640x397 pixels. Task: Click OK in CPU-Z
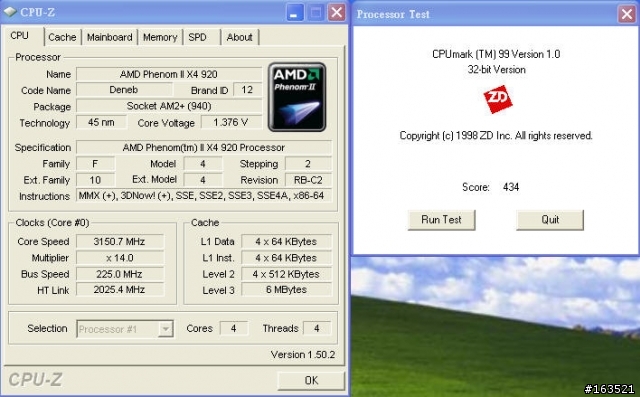[x=311, y=380]
